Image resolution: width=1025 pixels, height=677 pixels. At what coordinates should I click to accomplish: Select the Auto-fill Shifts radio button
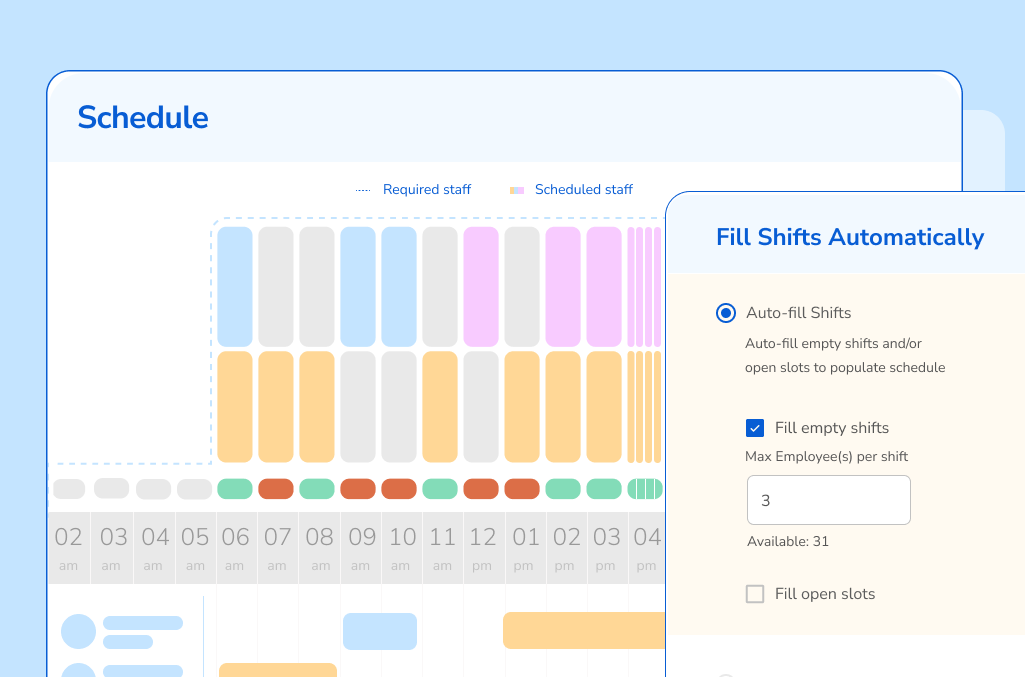[x=725, y=313]
